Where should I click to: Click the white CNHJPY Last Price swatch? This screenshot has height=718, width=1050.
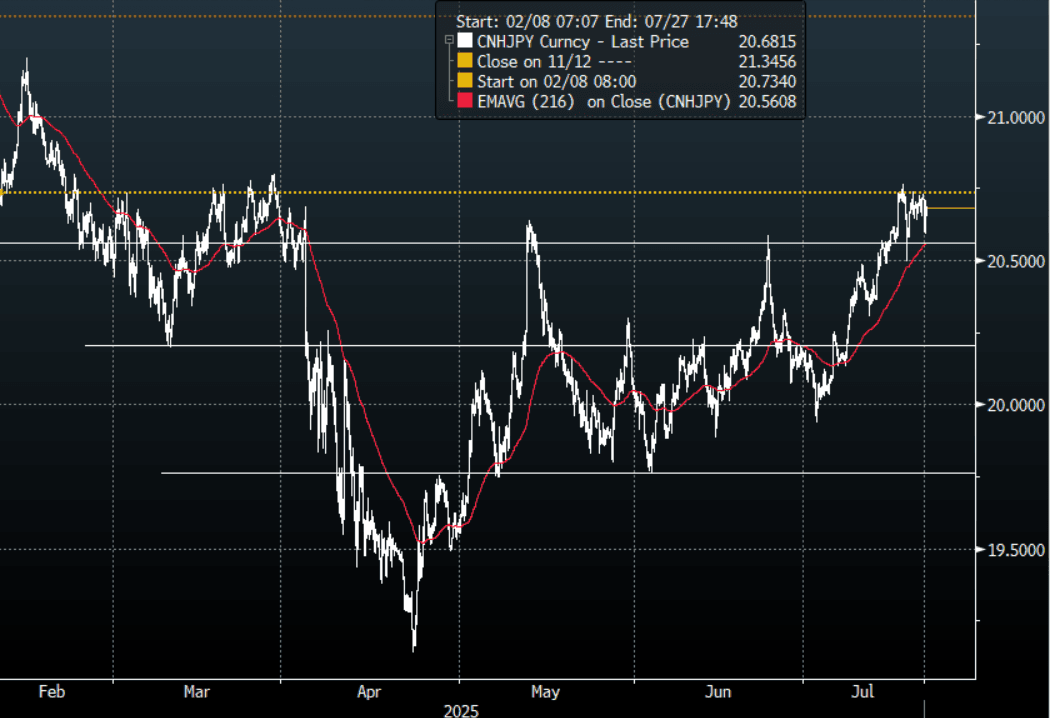tap(465, 42)
